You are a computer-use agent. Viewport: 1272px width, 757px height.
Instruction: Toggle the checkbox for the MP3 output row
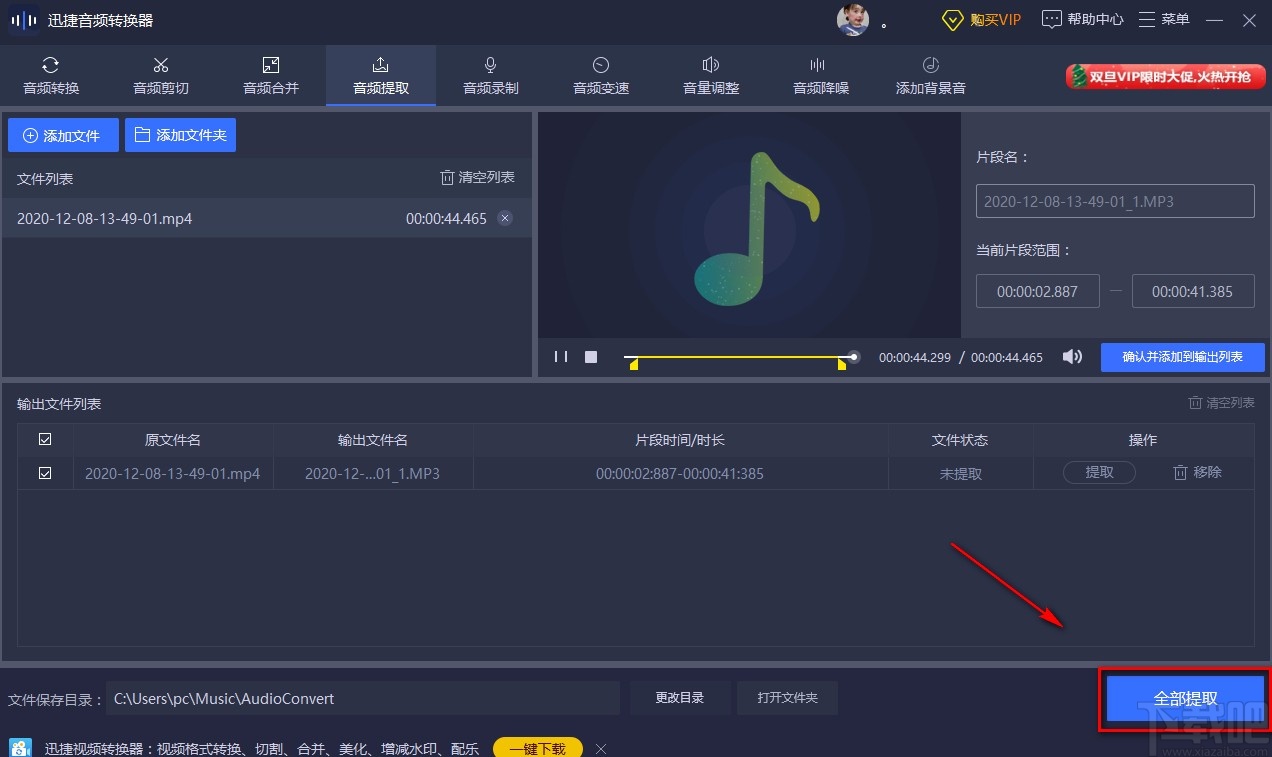[45, 473]
